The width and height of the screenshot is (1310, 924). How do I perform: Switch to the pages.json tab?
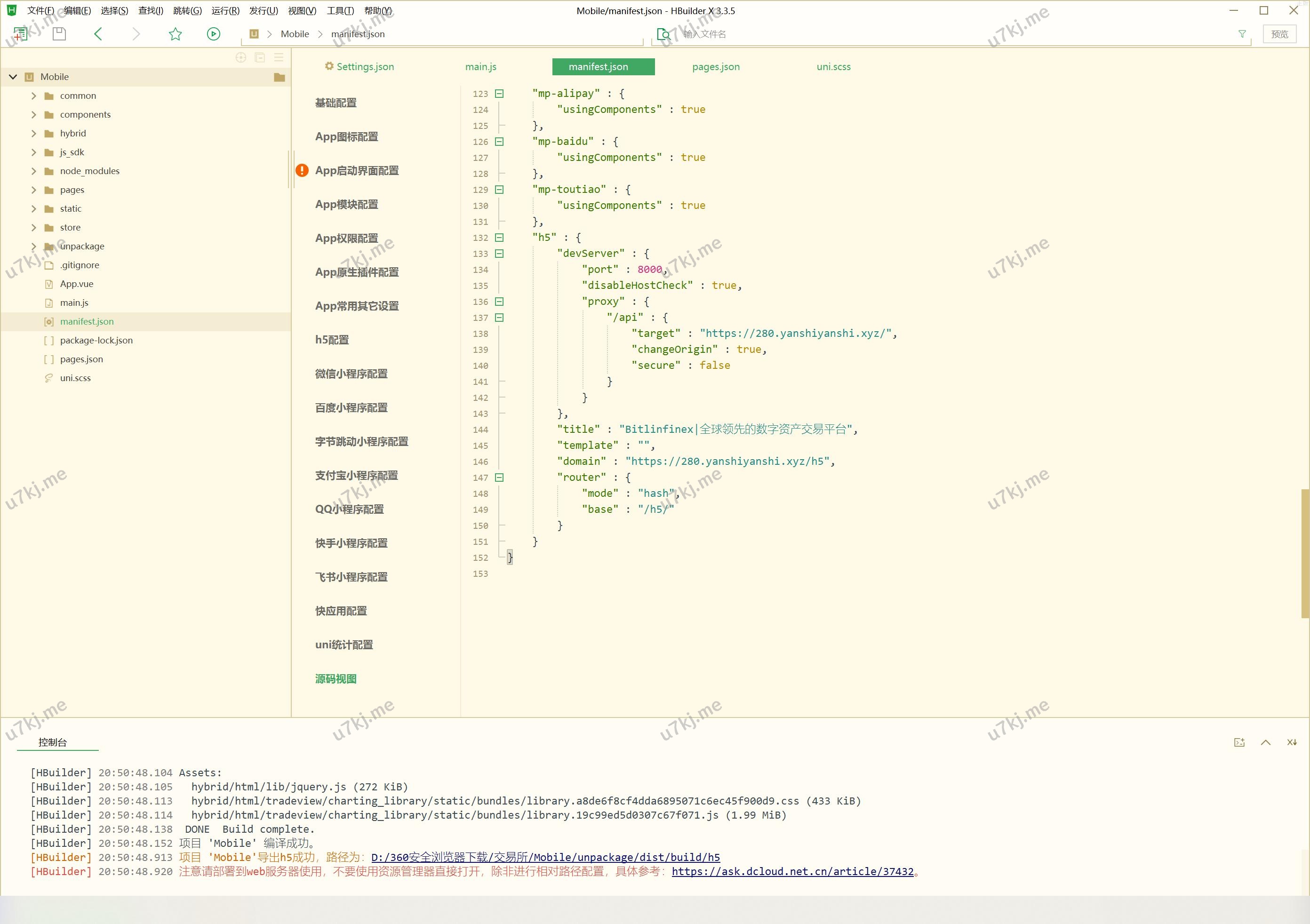pyautogui.click(x=716, y=67)
